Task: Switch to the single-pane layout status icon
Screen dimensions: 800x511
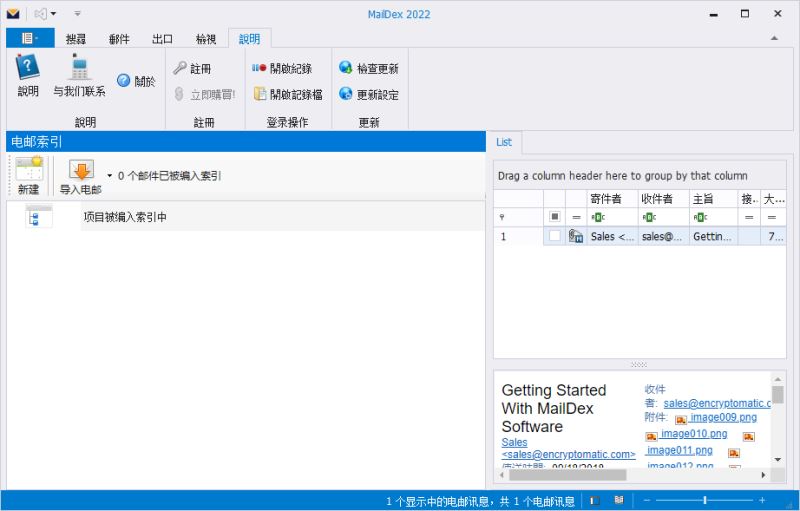Action: (x=594, y=501)
